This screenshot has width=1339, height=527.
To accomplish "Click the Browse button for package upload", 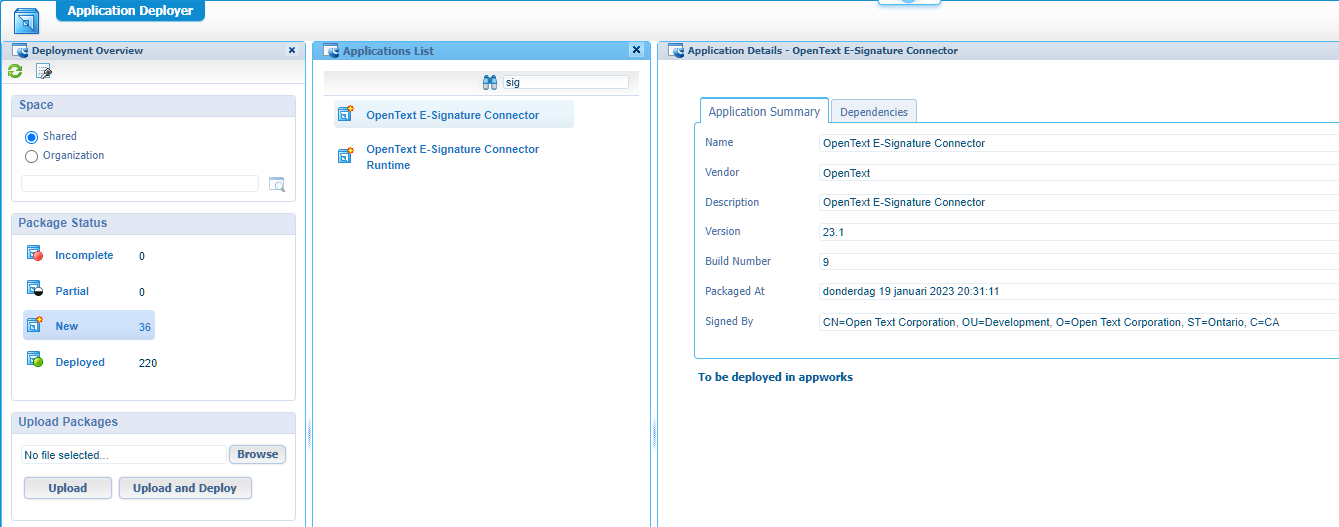I will tap(257, 454).
